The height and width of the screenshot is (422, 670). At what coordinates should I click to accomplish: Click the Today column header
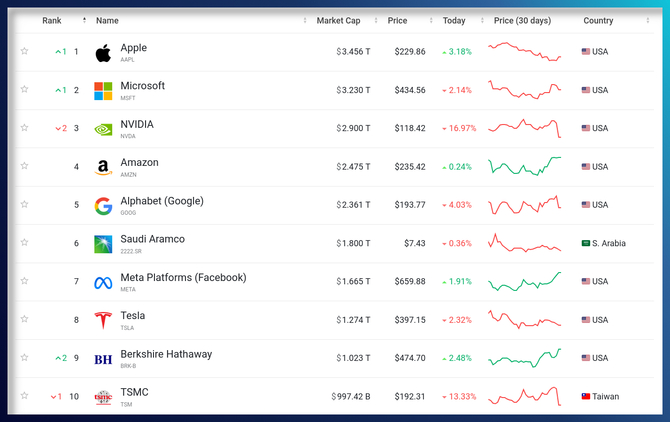click(x=454, y=21)
